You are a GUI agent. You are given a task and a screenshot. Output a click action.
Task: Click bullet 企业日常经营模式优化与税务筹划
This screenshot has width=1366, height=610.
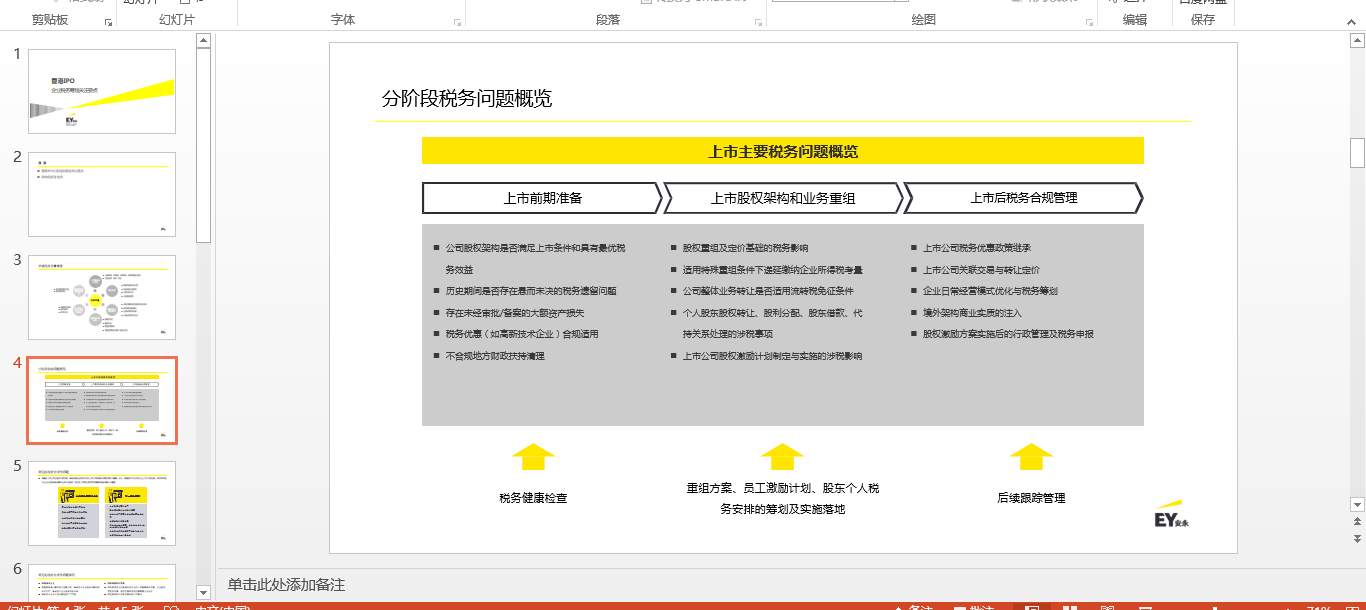(990, 291)
